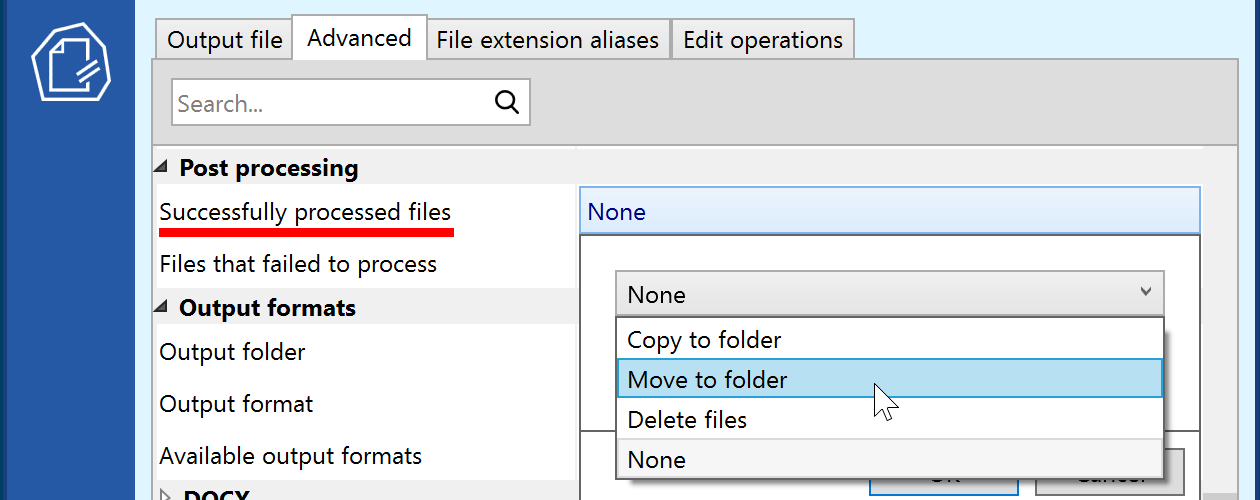Choose Copy to folder from the list
The height and width of the screenshot is (500, 1260).
tap(704, 340)
